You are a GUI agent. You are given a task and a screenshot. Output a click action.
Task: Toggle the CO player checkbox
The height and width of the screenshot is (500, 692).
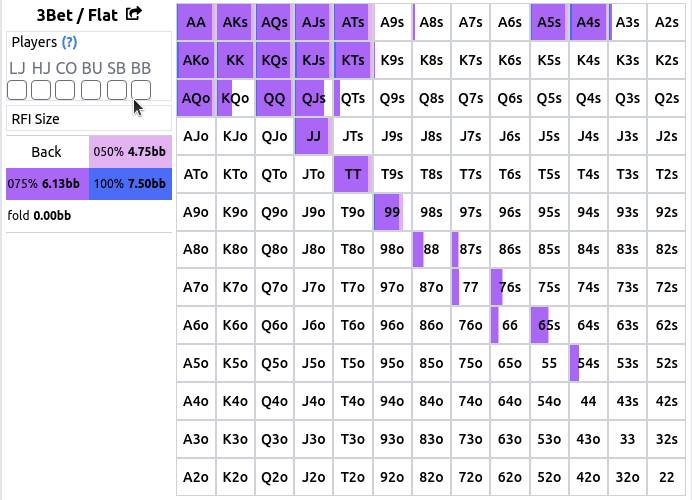coord(65,91)
